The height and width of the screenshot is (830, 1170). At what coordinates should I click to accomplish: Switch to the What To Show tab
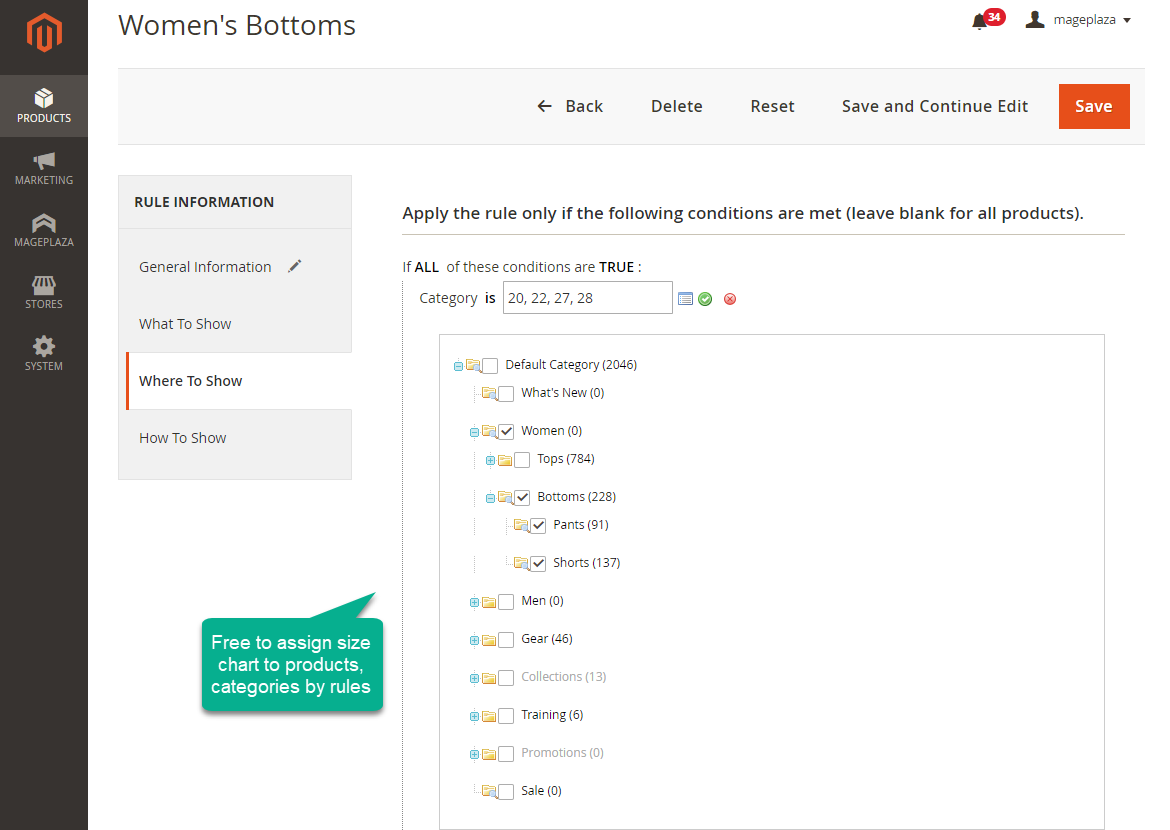tap(184, 323)
